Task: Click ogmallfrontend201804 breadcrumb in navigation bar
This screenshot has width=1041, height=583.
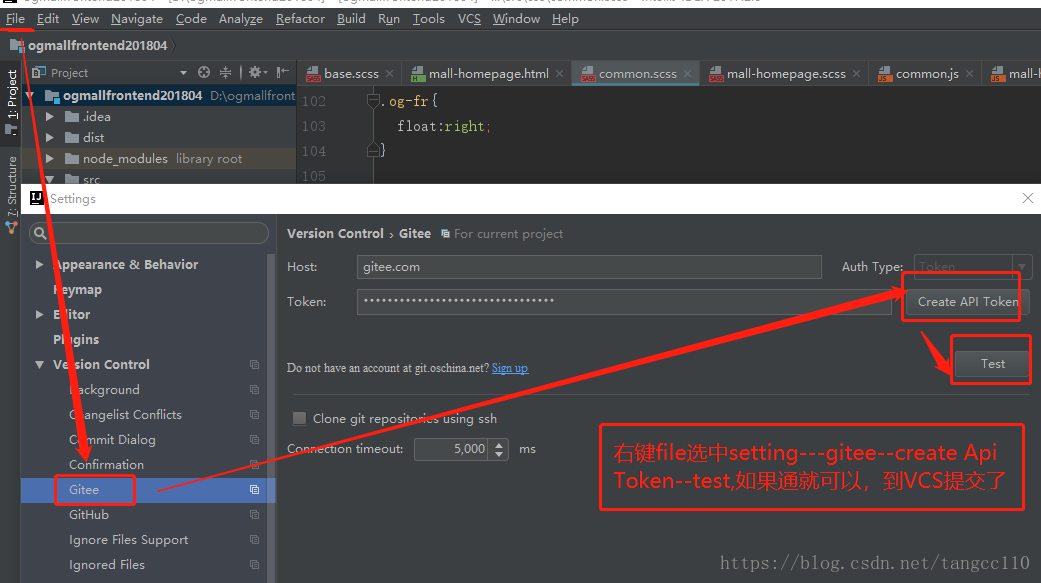Action: click(x=98, y=45)
